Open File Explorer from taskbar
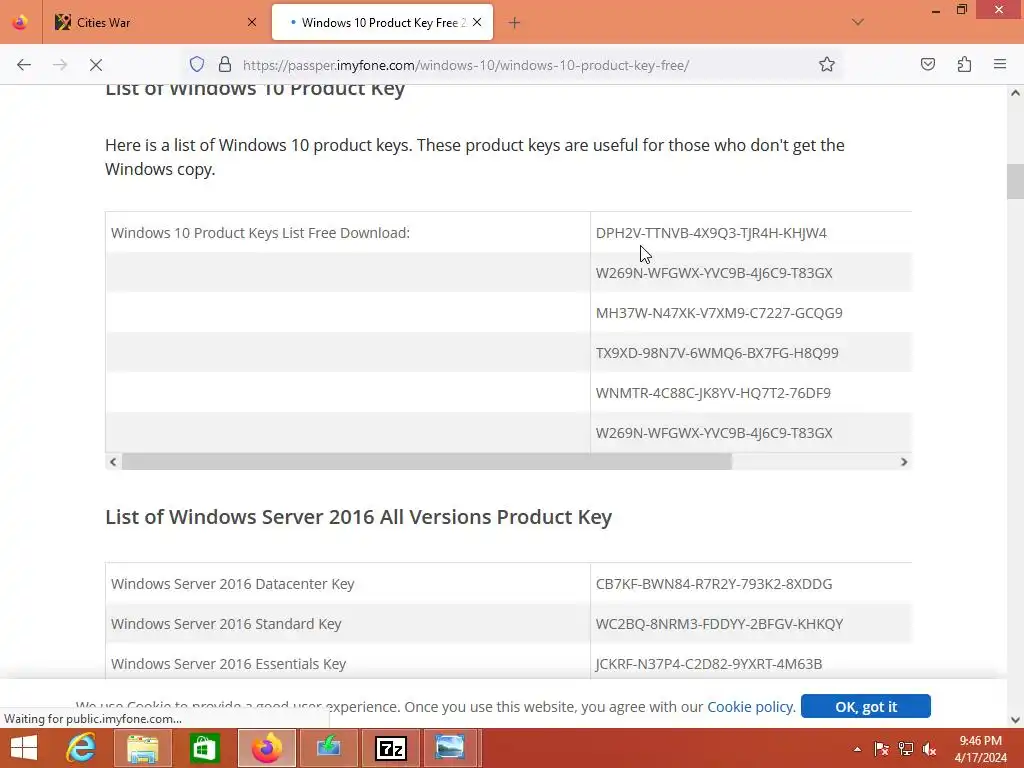Screen dimensions: 1024x768 click(142, 748)
